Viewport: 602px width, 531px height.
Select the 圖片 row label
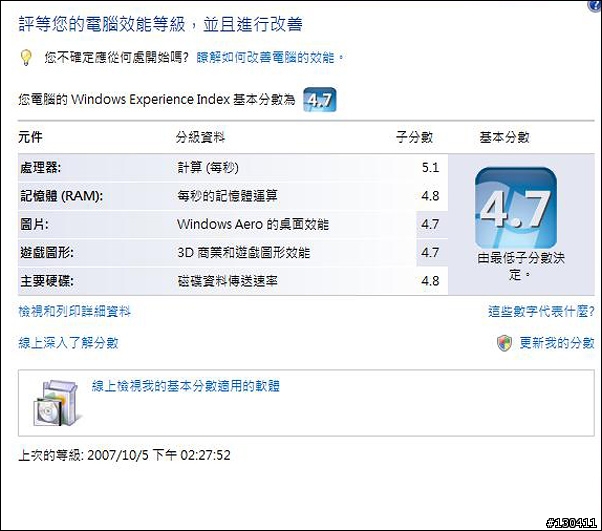(x=34, y=224)
